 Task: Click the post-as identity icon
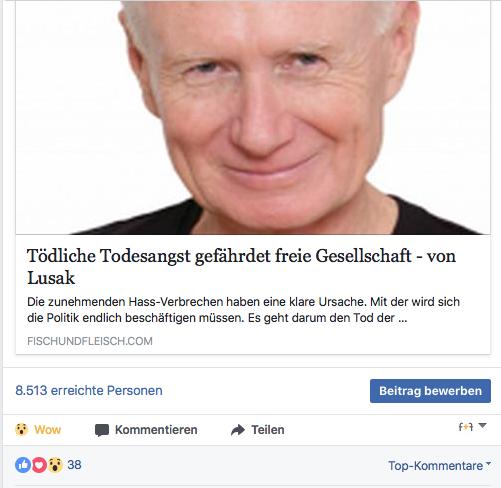[466, 427]
